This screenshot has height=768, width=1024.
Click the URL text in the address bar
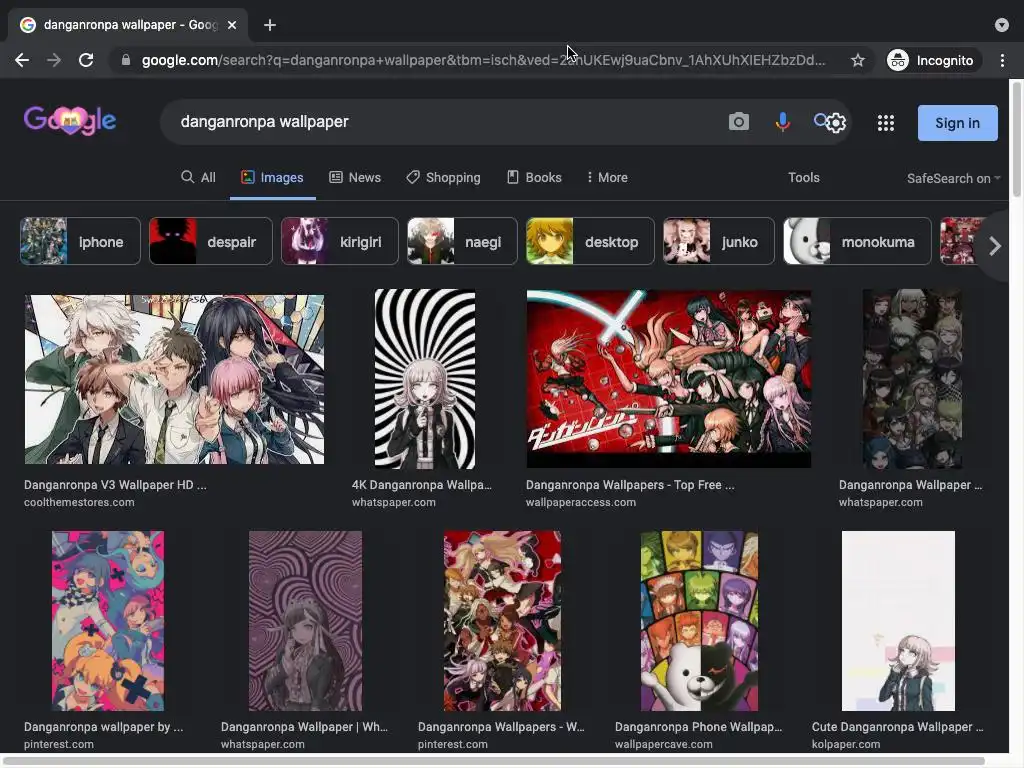pos(483,60)
